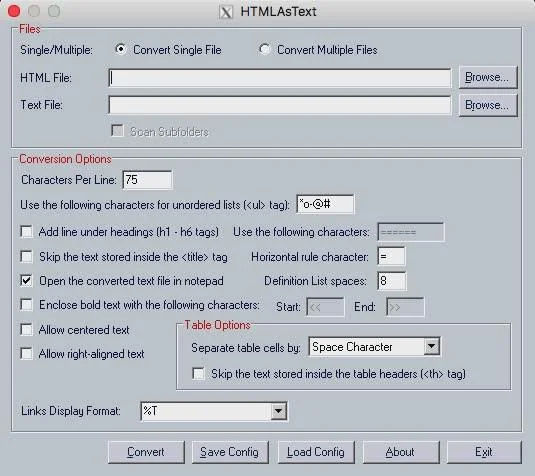Click the Text File input field
This screenshot has height=476, width=535.
coord(280,105)
